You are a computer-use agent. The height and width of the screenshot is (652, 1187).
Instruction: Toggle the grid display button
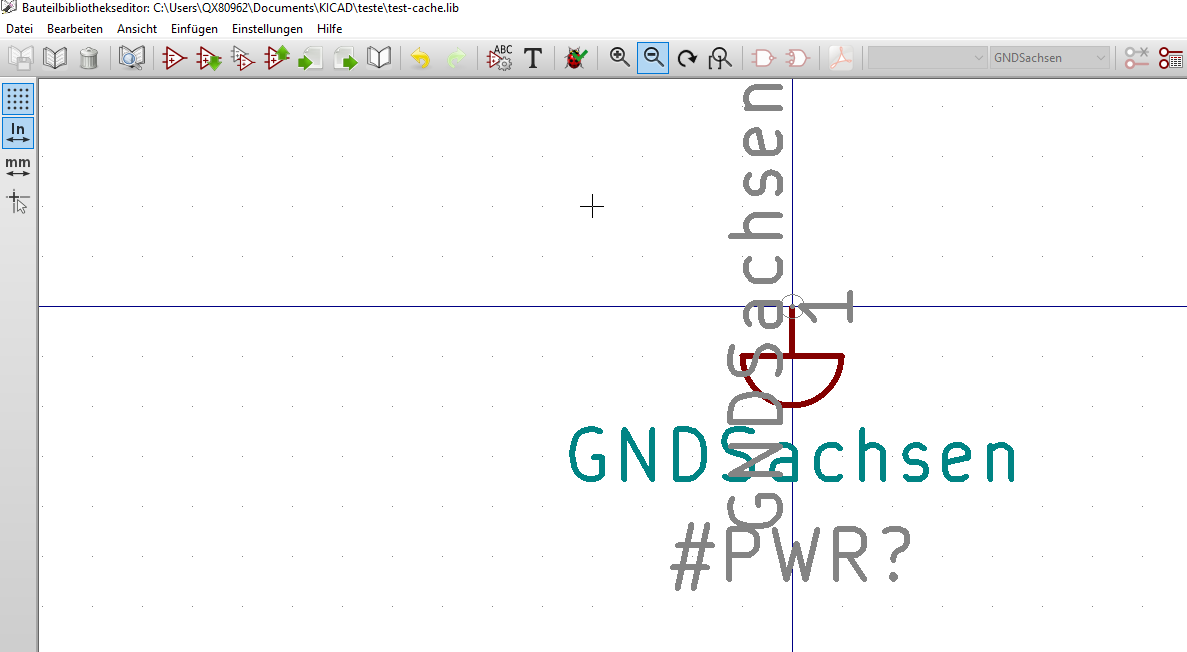pos(17,99)
